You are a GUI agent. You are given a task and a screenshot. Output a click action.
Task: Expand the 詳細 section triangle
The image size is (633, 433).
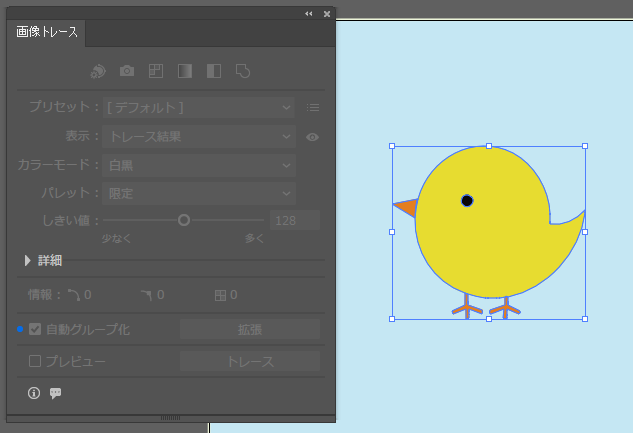click(27, 260)
